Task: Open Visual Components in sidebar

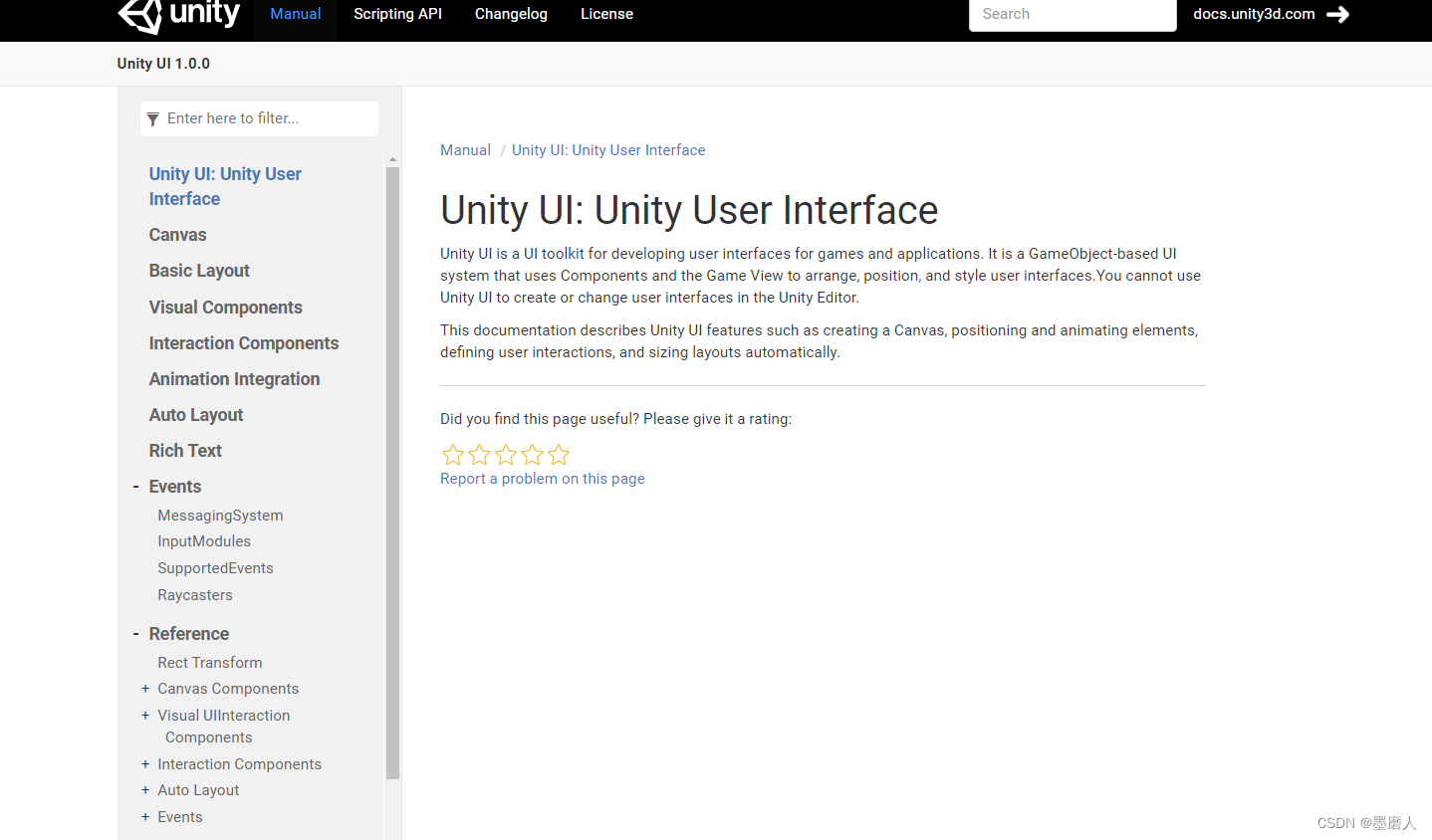Action: (x=225, y=308)
